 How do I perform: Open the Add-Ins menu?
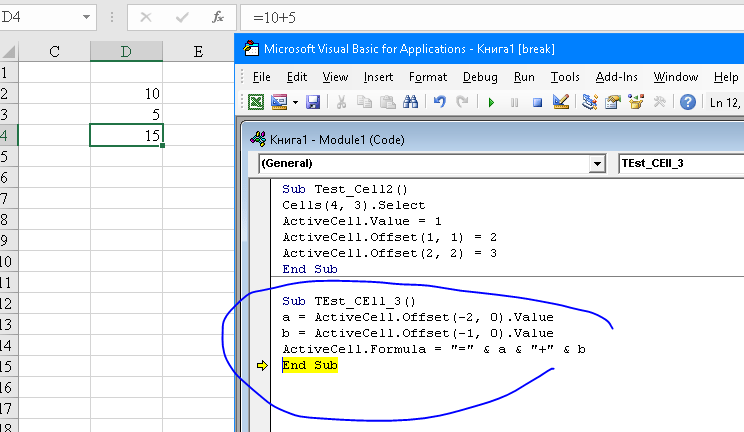point(616,77)
